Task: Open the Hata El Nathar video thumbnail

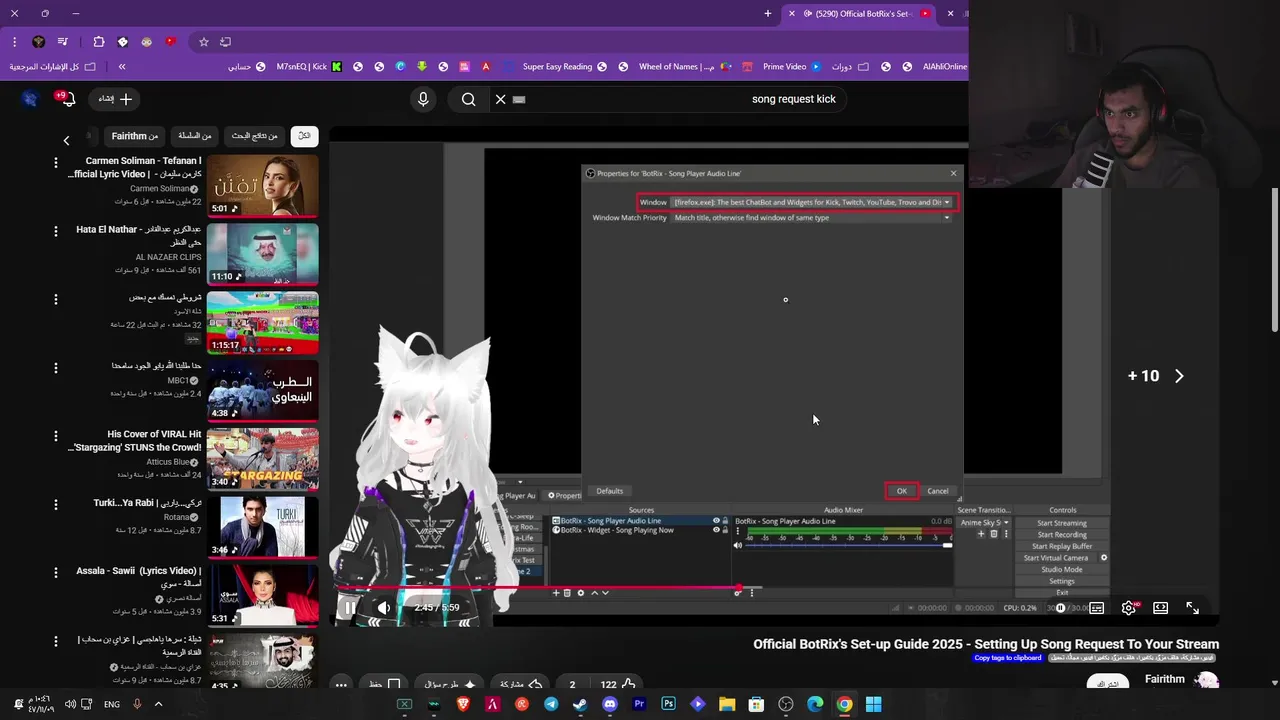Action: [x=263, y=254]
